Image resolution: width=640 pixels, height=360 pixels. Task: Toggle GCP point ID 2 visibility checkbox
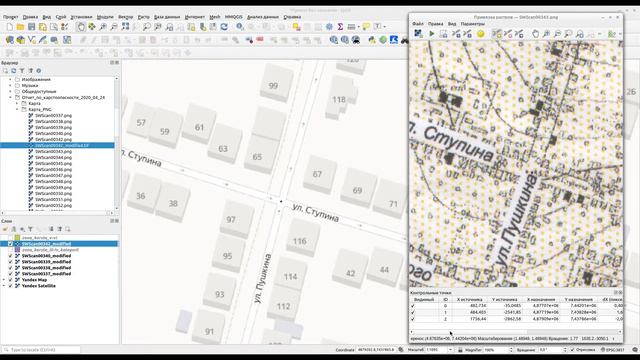pos(413,319)
